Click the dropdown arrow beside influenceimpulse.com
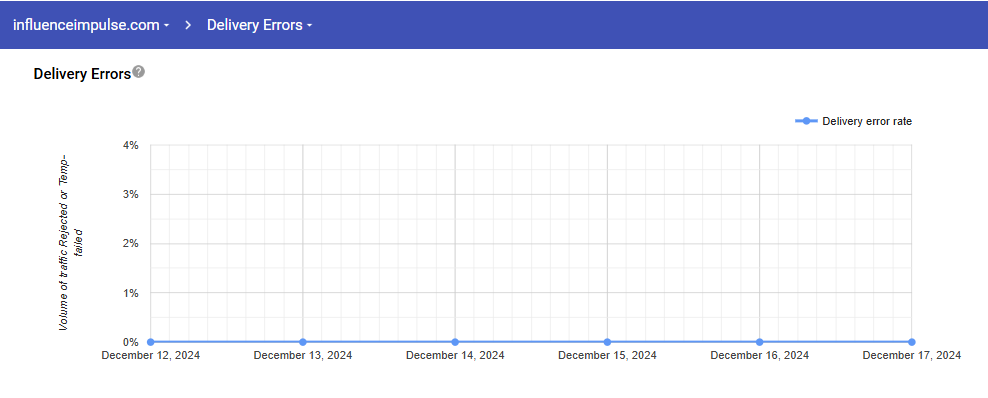 point(166,26)
